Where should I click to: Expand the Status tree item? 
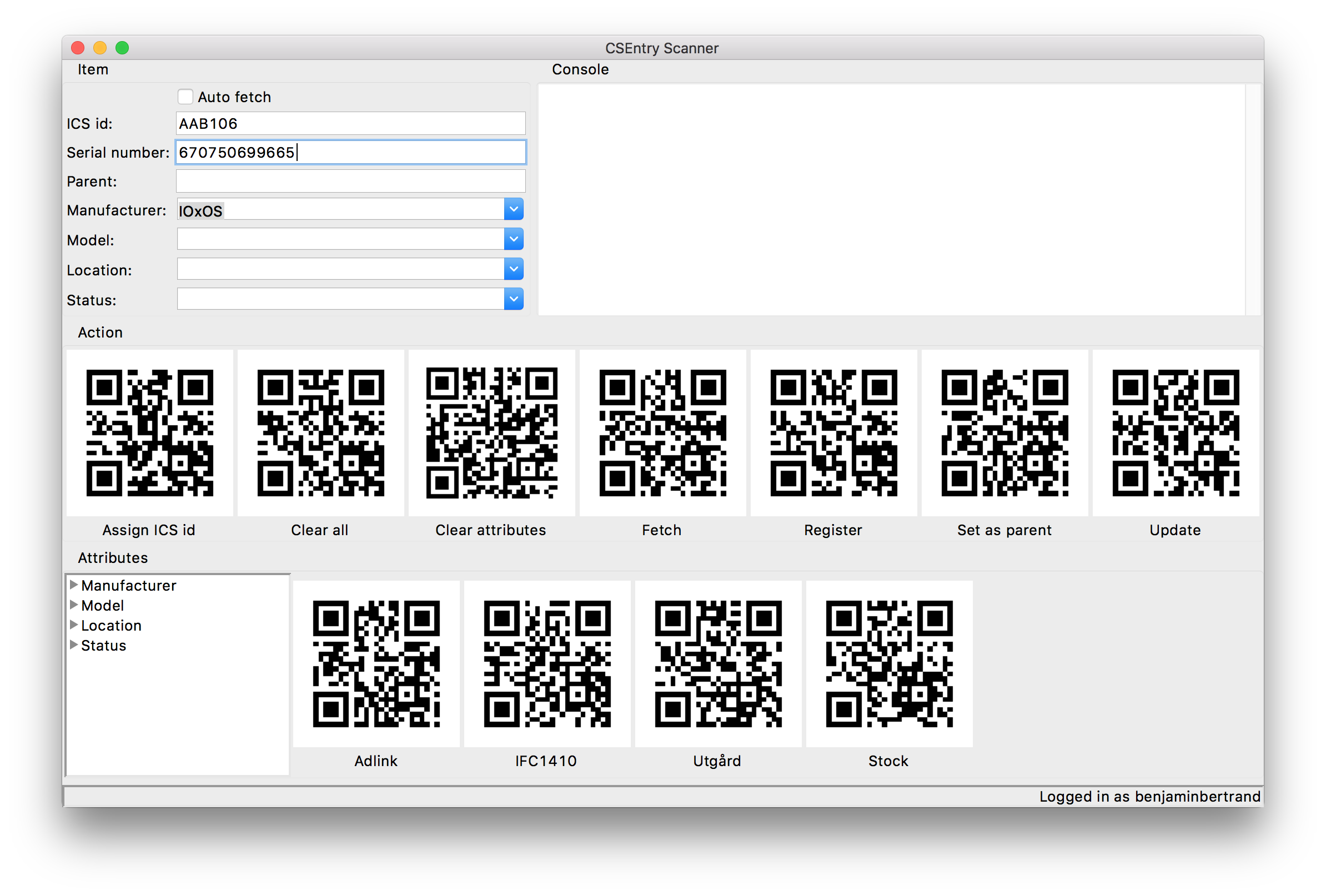[x=74, y=645]
